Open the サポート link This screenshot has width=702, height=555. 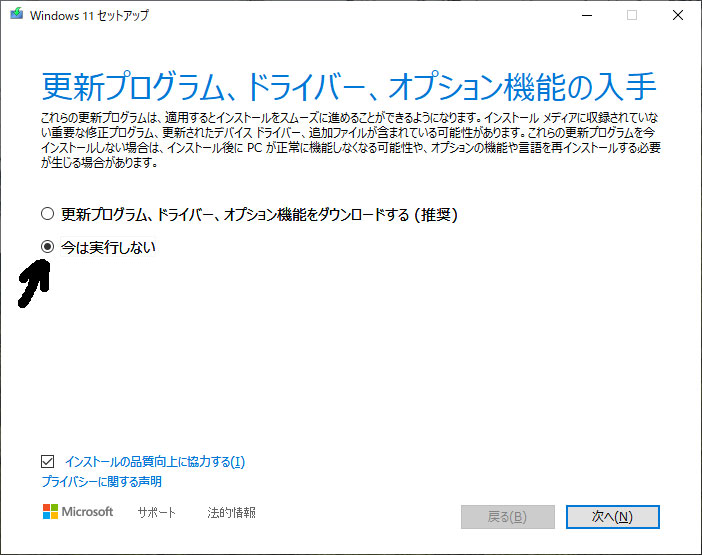coord(157,512)
